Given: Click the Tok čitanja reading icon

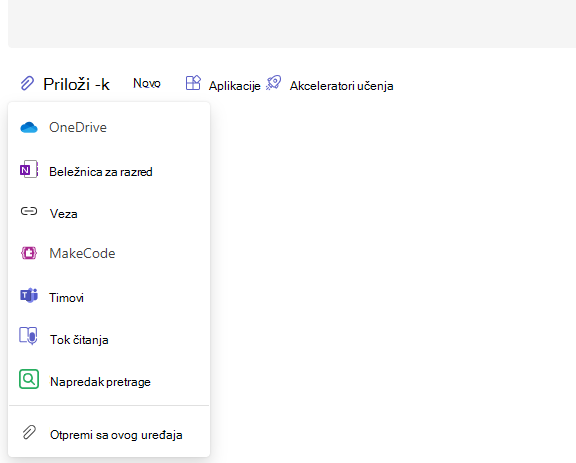Looking at the screenshot, I should [x=29, y=336].
